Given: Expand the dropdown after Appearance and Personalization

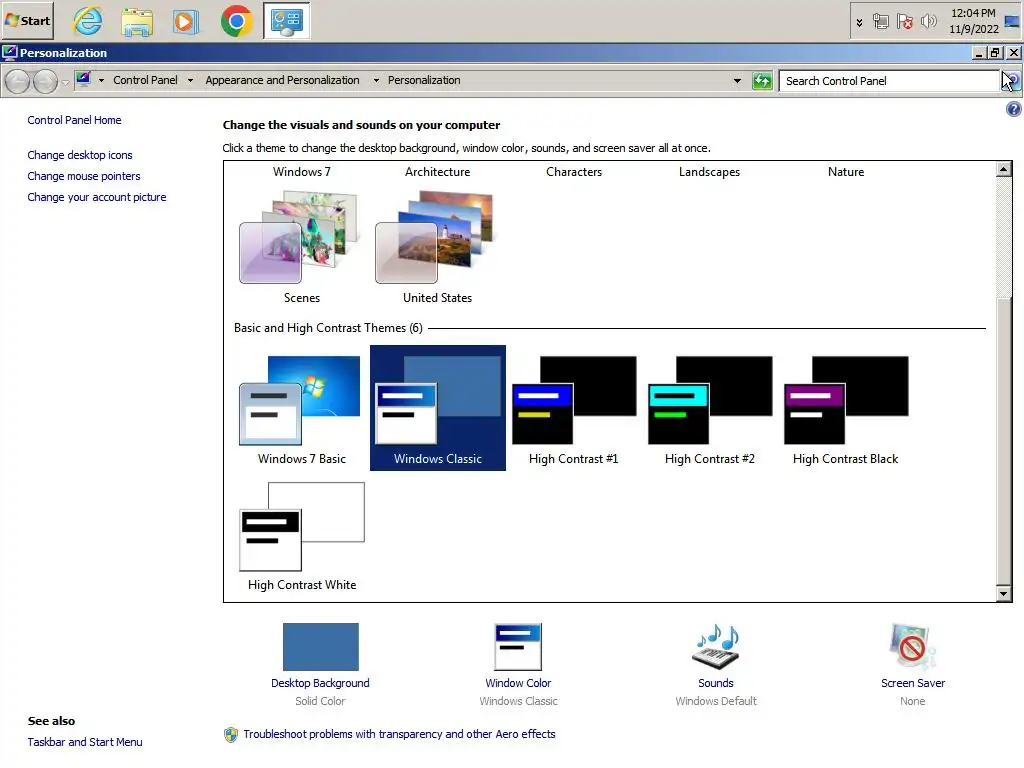Looking at the screenshot, I should pos(376,80).
